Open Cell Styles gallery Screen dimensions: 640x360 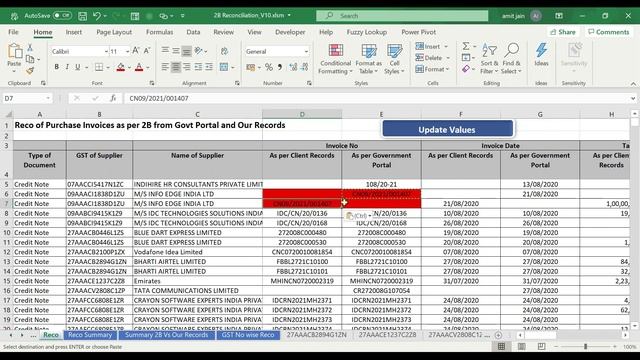tap(394, 59)
